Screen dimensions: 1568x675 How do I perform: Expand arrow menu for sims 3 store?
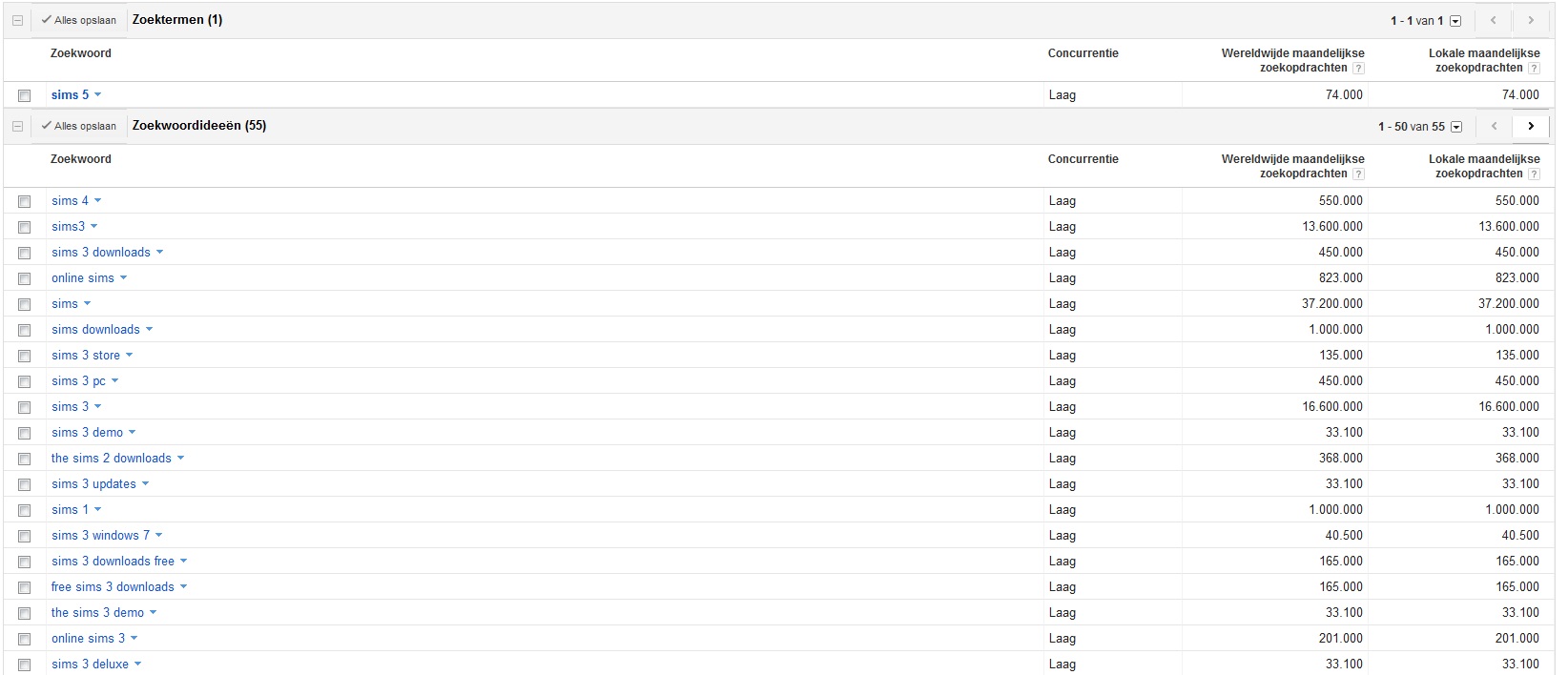click(129, 356)
